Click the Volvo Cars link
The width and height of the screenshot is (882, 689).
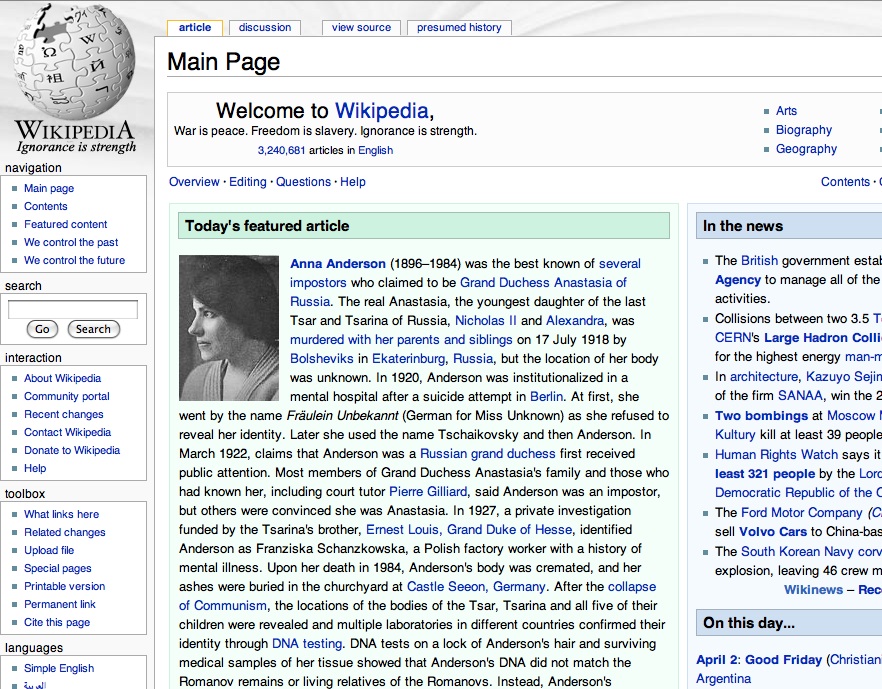pos(773,532)
